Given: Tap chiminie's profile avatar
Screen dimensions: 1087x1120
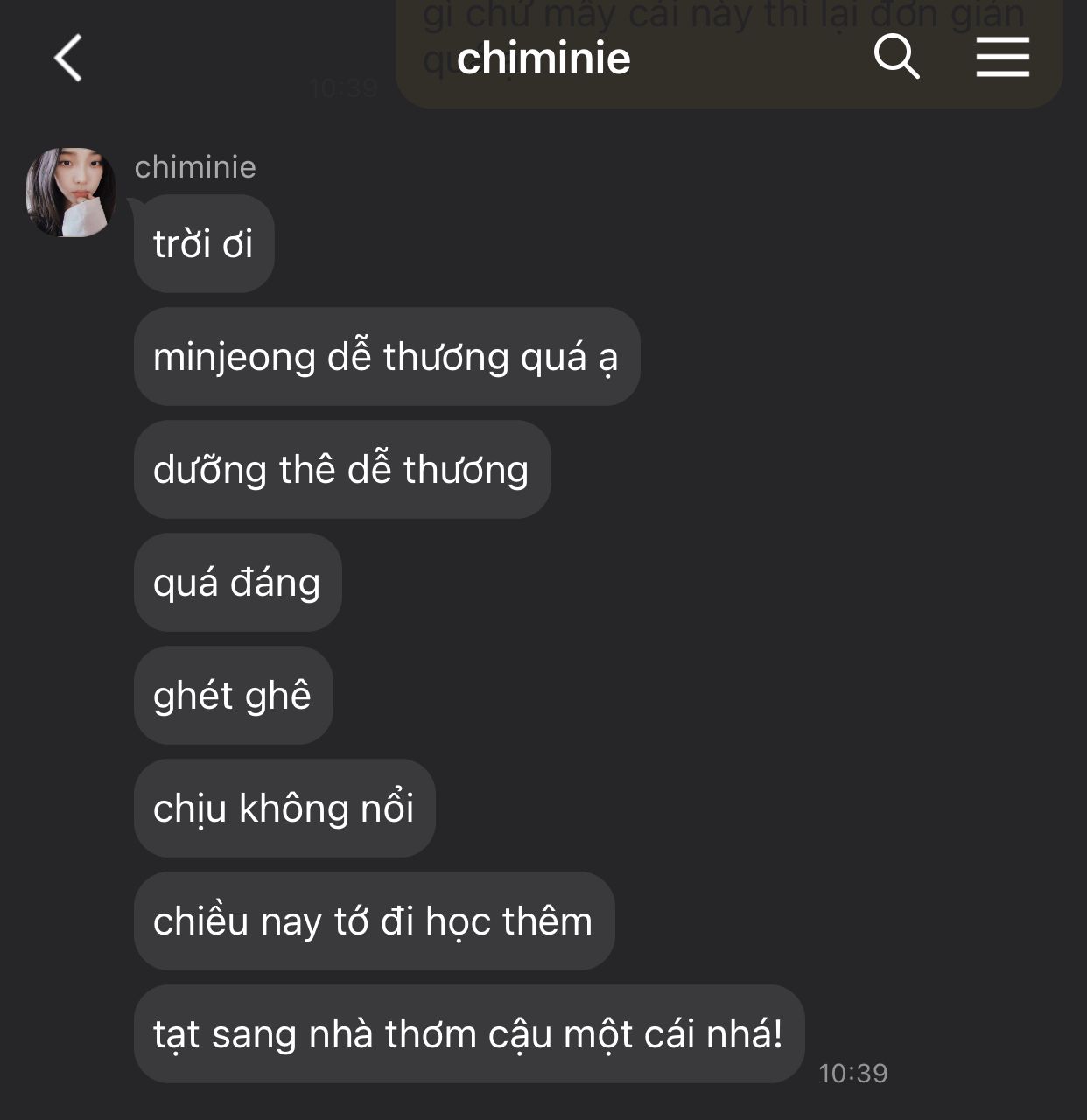Looking at the screenshot, I should coord(71,192).
